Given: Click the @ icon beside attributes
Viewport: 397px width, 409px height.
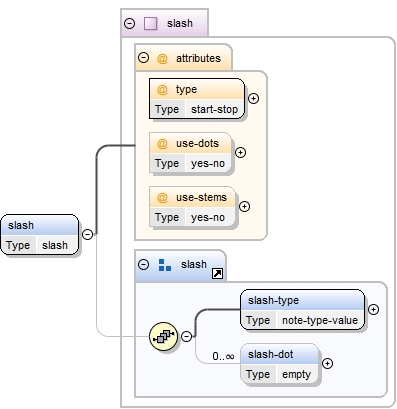Looking at the screenshot, I should 162,59.
